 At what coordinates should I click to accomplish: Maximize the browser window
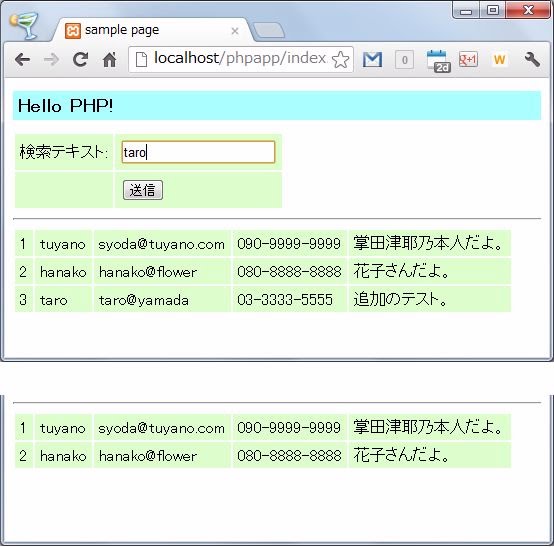tap(493, 10)
